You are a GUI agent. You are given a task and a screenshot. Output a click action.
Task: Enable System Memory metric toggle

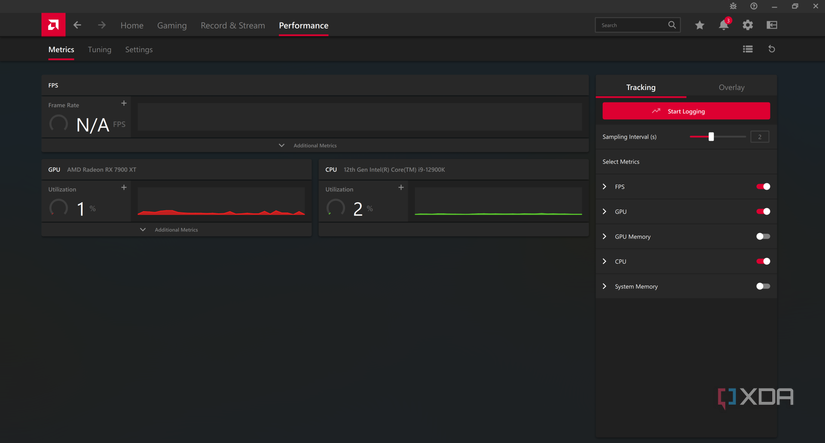pos(763,287)
